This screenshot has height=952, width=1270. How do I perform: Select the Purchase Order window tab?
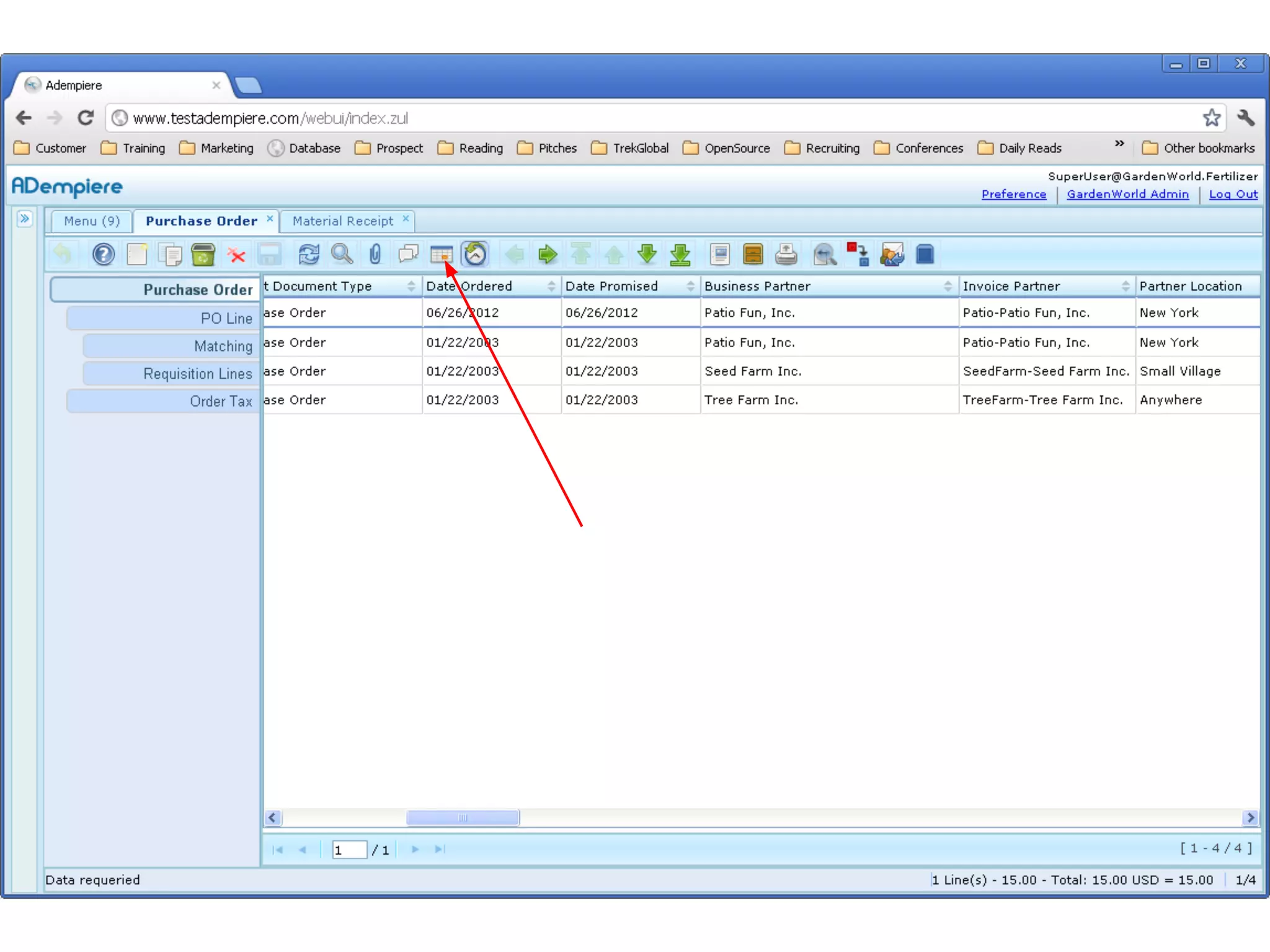(x=202, y=221)
